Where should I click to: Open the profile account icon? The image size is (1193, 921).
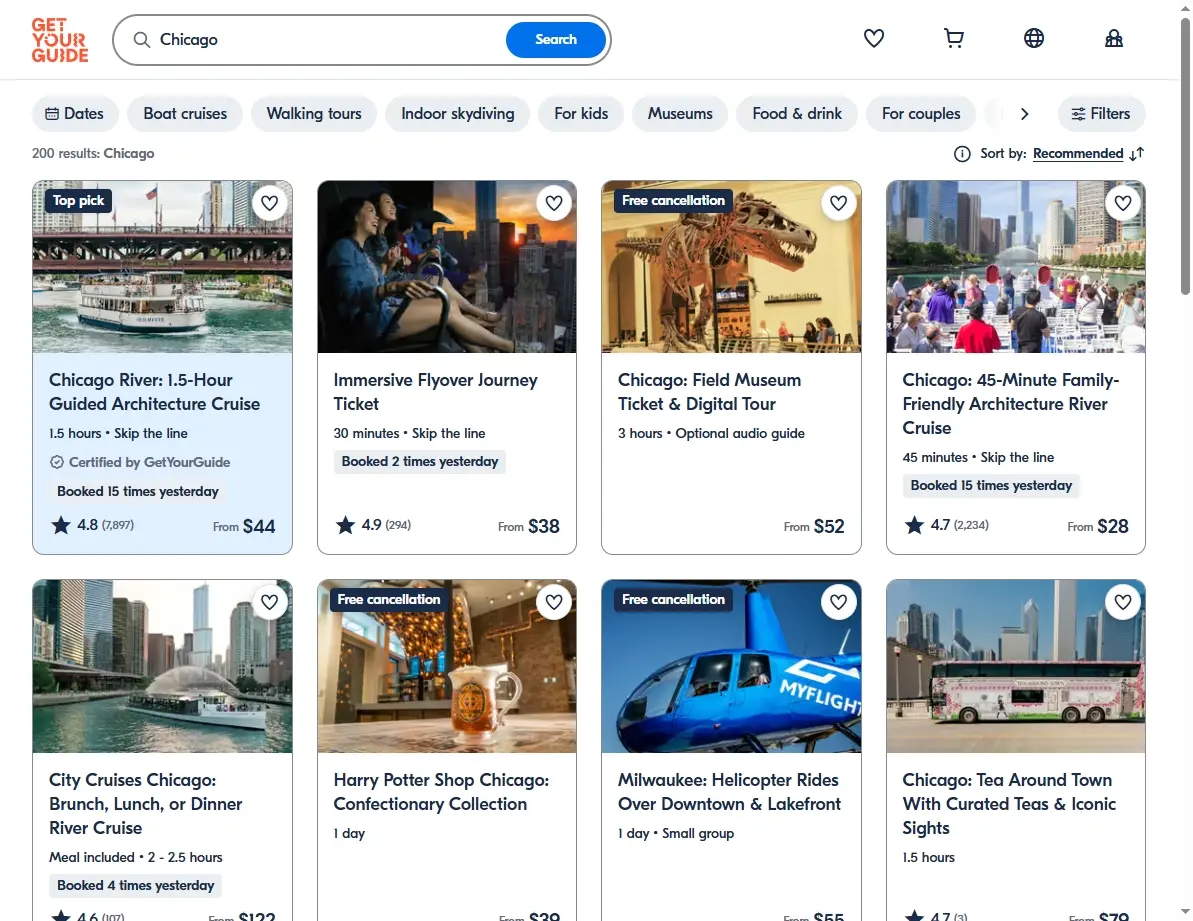[x=1113, y=38]
